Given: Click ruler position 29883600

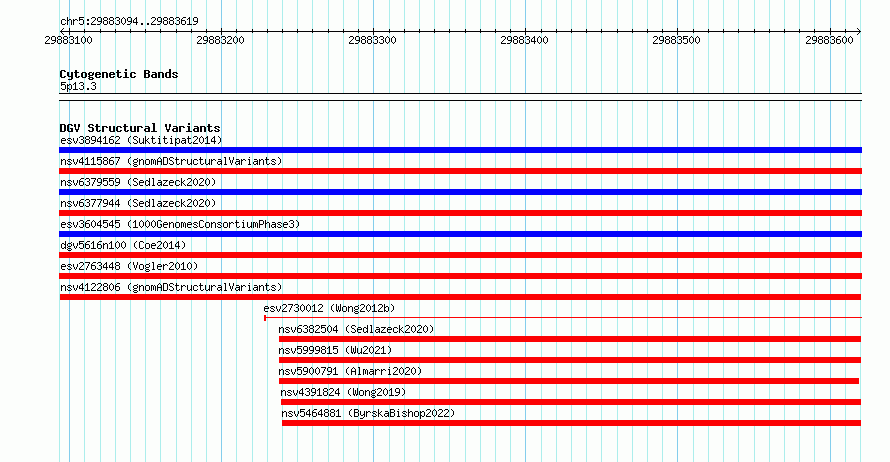Looking at the screenshot, I should 829,40.
